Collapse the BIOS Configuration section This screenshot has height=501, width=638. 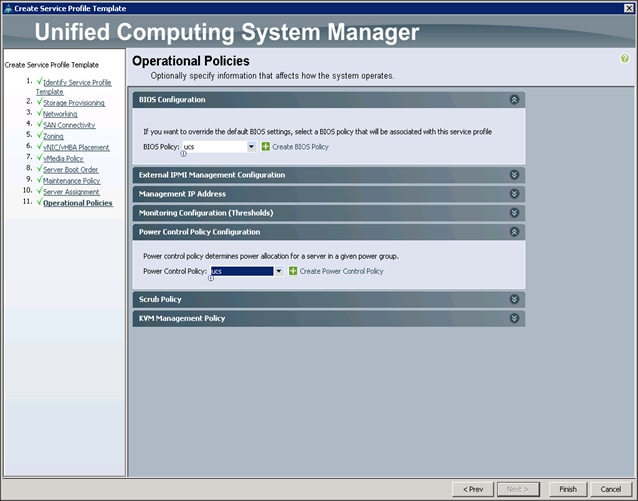click(x=514, y=100)
